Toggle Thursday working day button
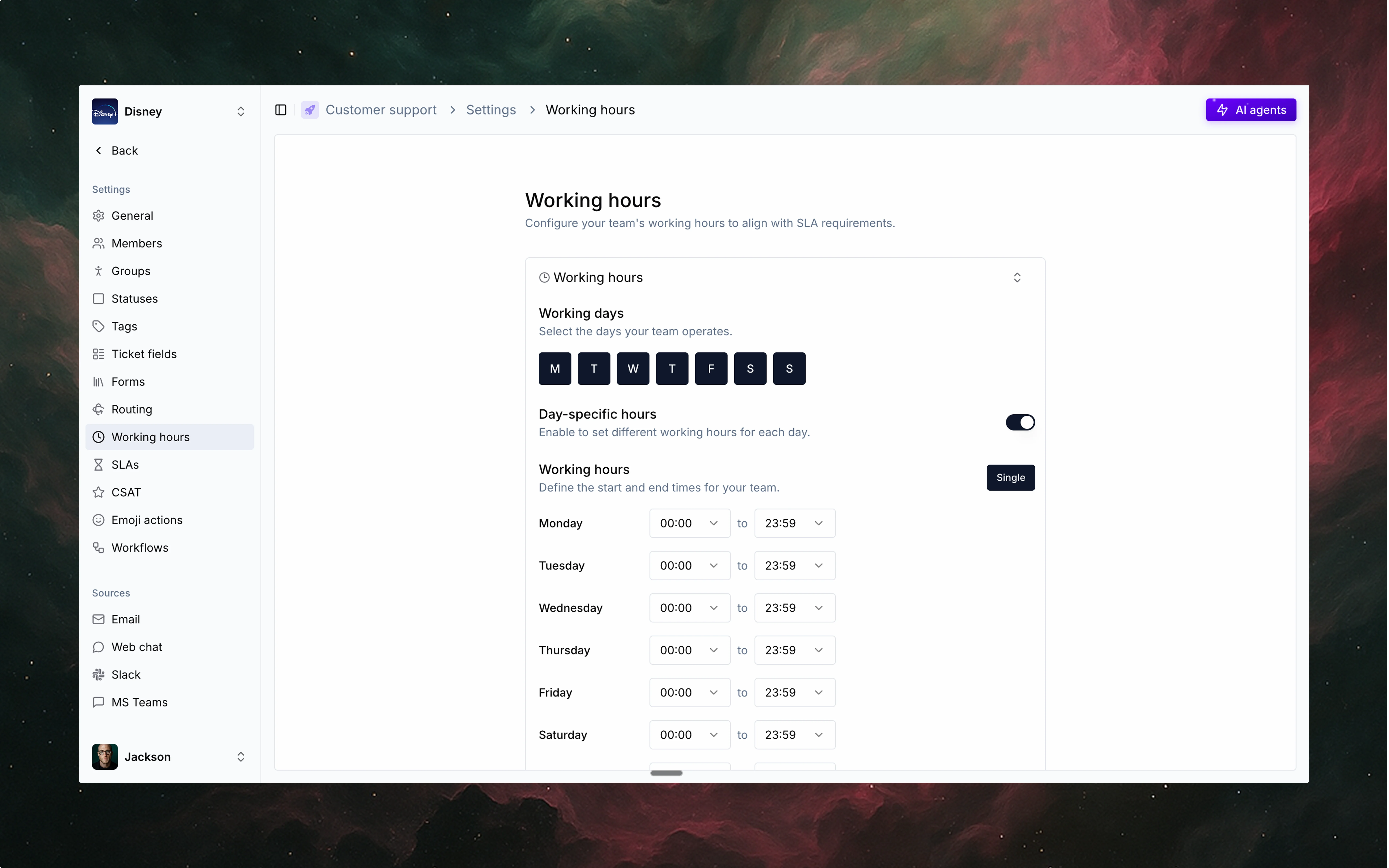This screenshot has height=868, width=1389. click(672, 369)
